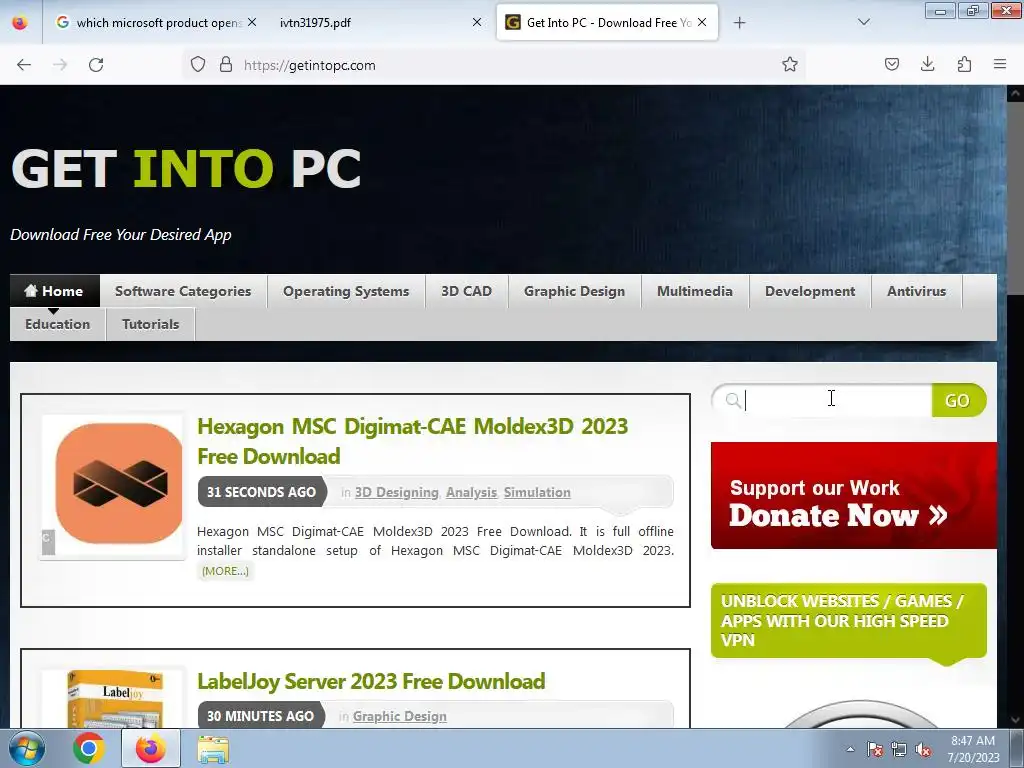Open LabelJoy Server 2023 Free Download title
This screenshot has width=1024, height=768.
coord(371,681)
